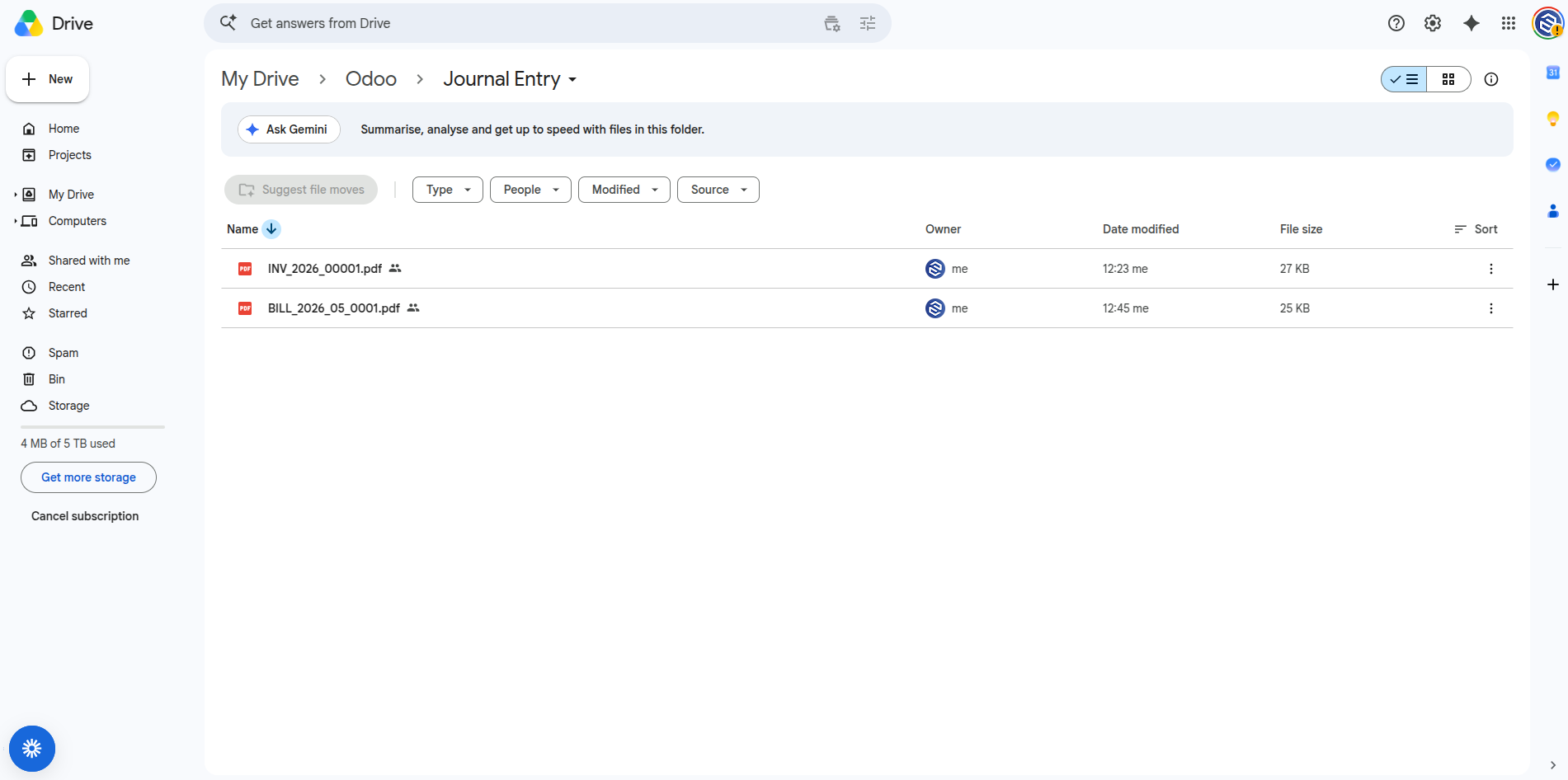Click Suggest file moves button
This screenshot has width=1568, height=780.
tap(301, 190)
